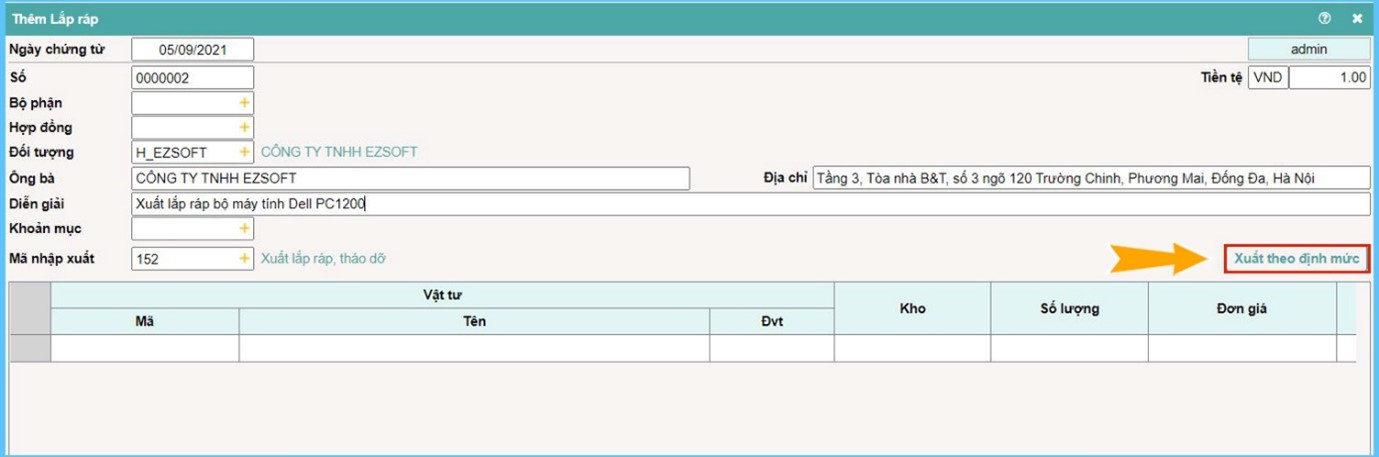
Task: Click the Diễn giải description field
Action: 750,204
